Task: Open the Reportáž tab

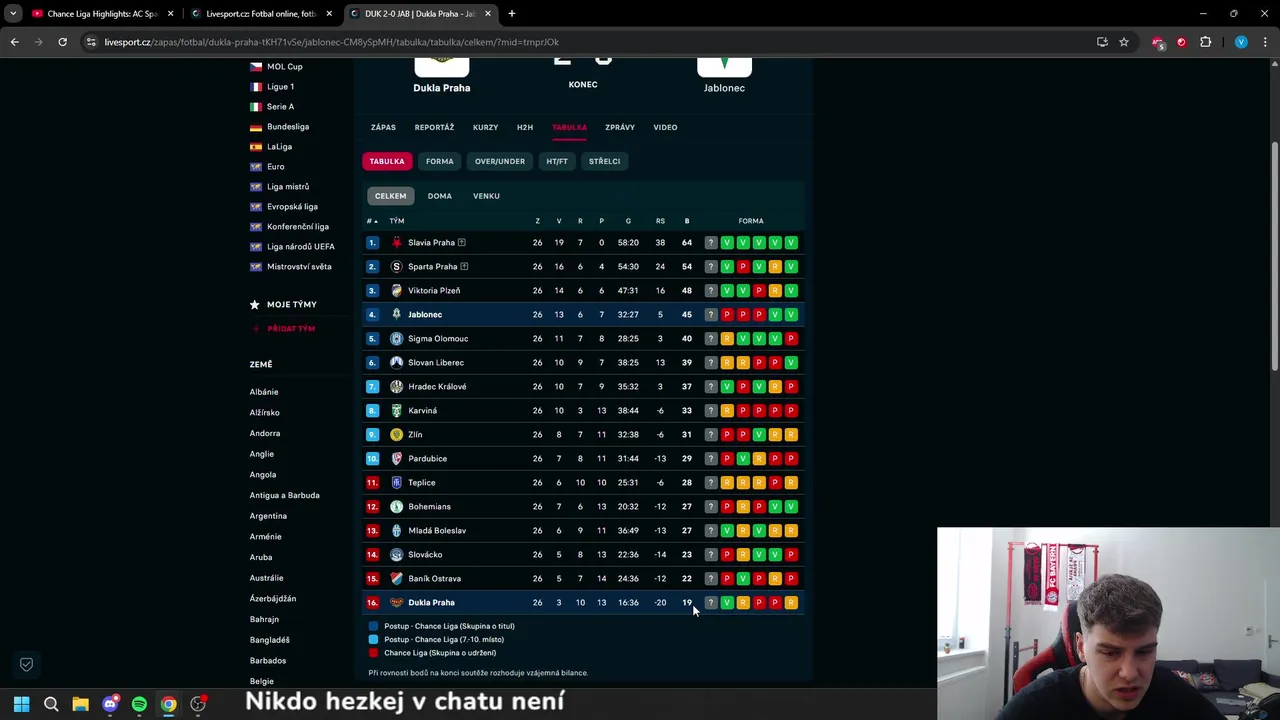Action: click(434, 127)
